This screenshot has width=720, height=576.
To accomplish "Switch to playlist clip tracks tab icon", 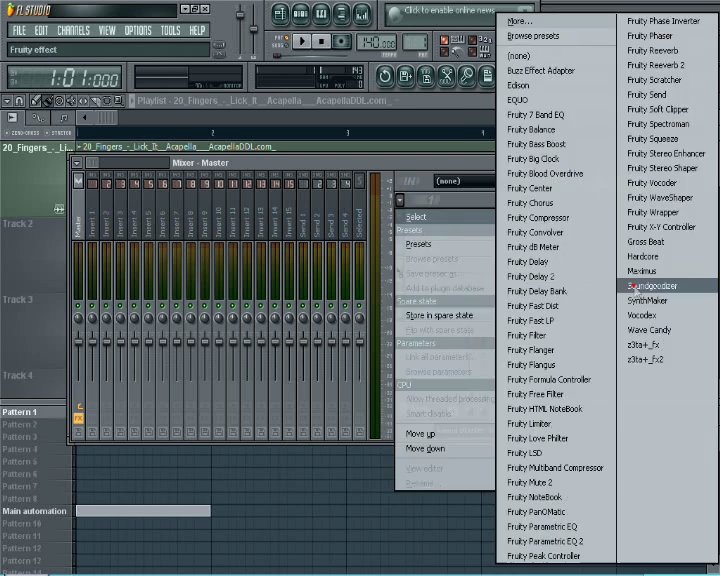I will pyautogui.click(x=12, y=118).
